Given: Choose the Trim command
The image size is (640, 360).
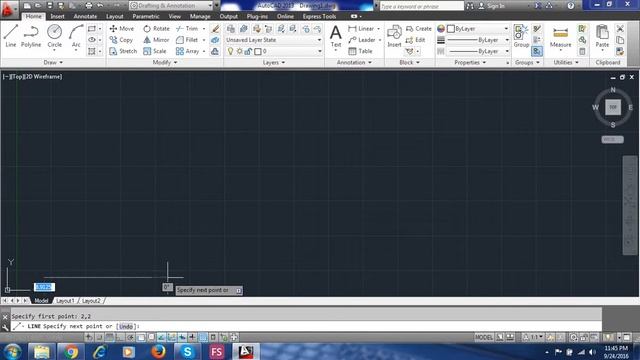Looking at the screenshot, I should point(187,29).
